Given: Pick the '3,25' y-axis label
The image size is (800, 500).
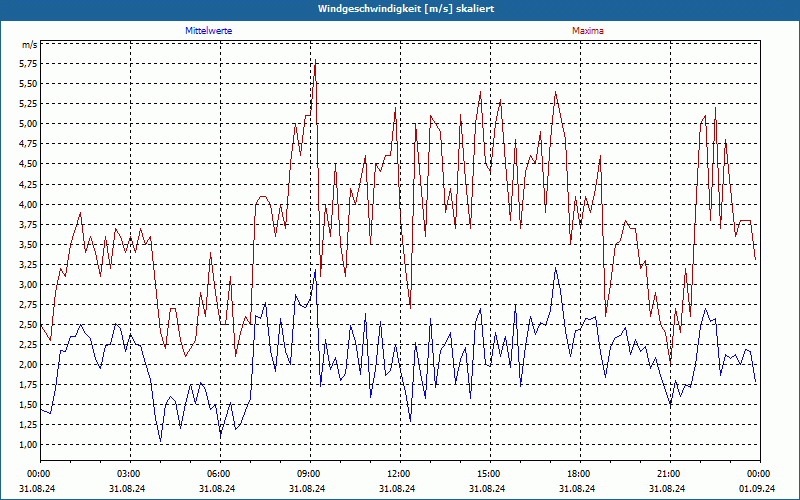Looking at the screenshot, I should [x=28, y=264].
